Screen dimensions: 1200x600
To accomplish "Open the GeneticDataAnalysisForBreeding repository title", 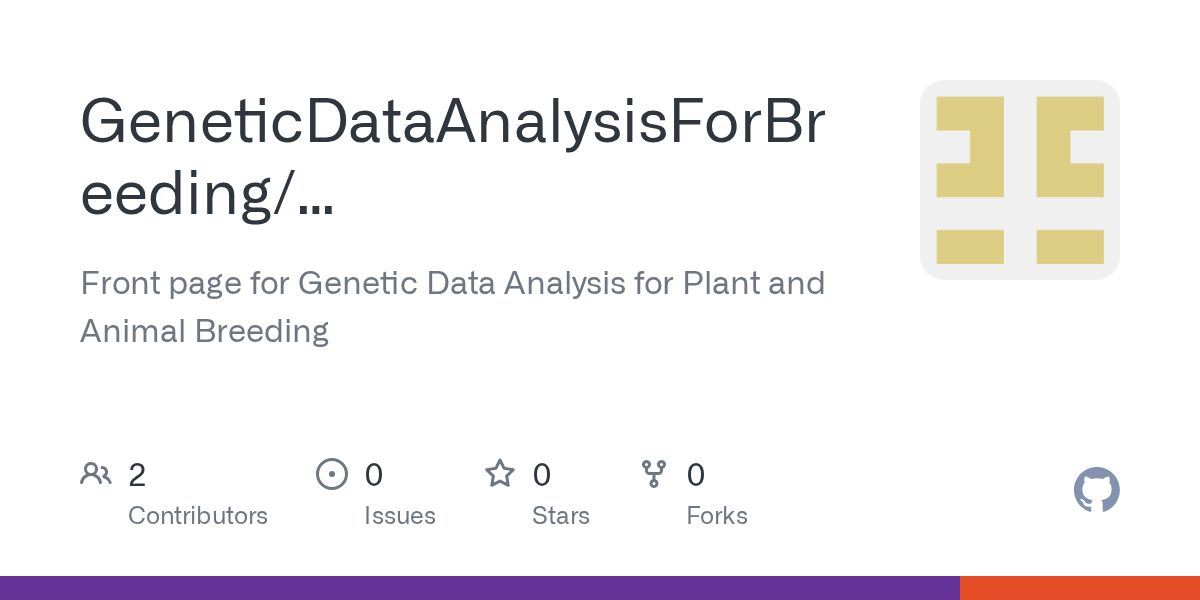I will click(453, 157).
